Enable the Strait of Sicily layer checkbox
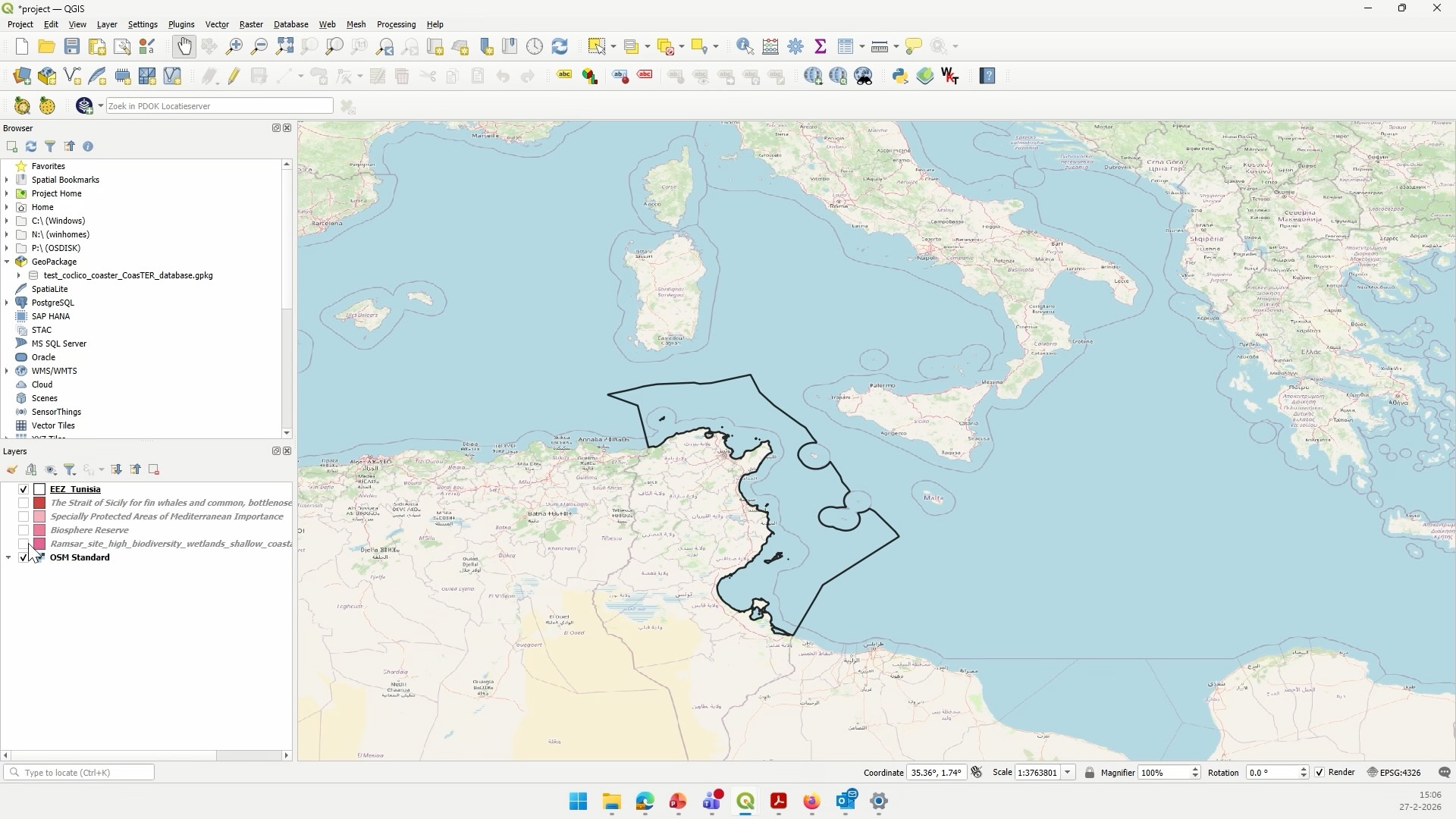The height and width of the screenshot is (819, 1456). click(x=24, y=504)
